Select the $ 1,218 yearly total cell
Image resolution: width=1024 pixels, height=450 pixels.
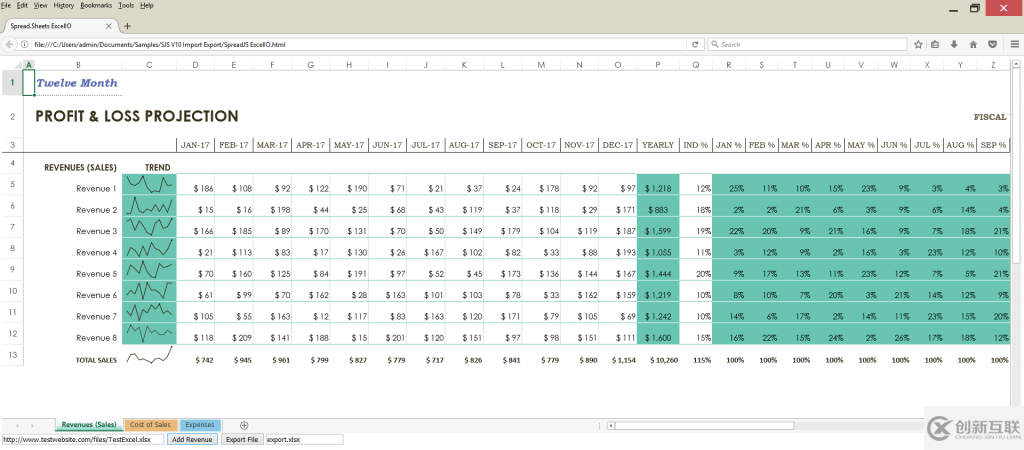click(658, 188)
